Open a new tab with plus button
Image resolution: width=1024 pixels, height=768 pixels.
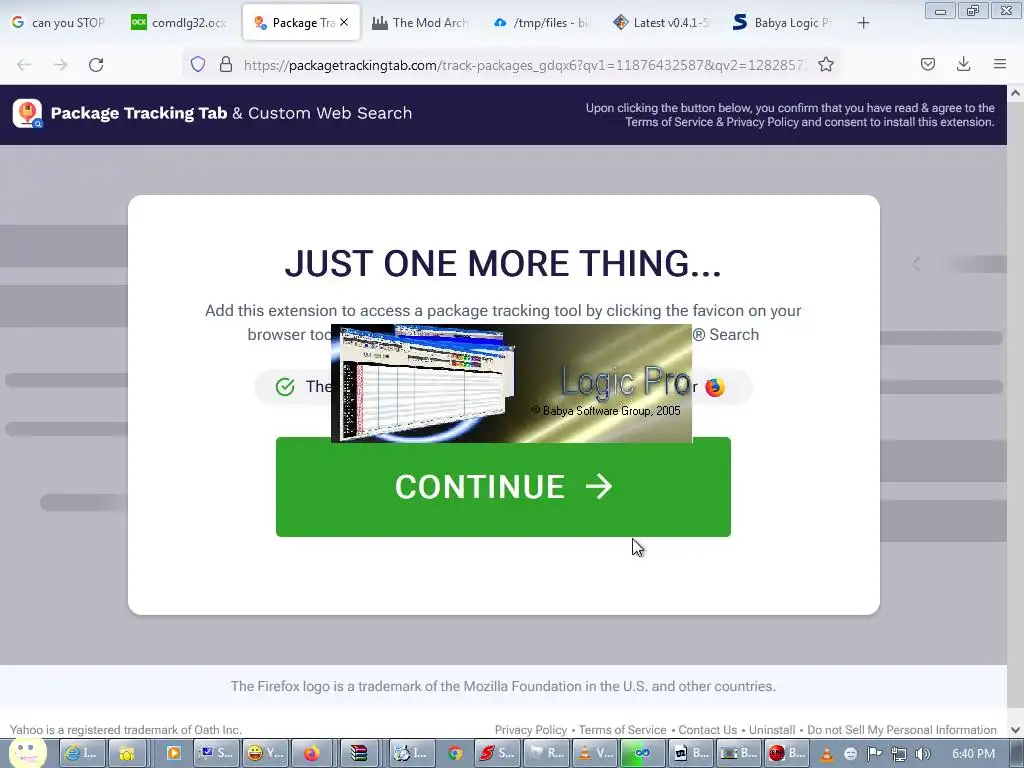tap(863, 23)
